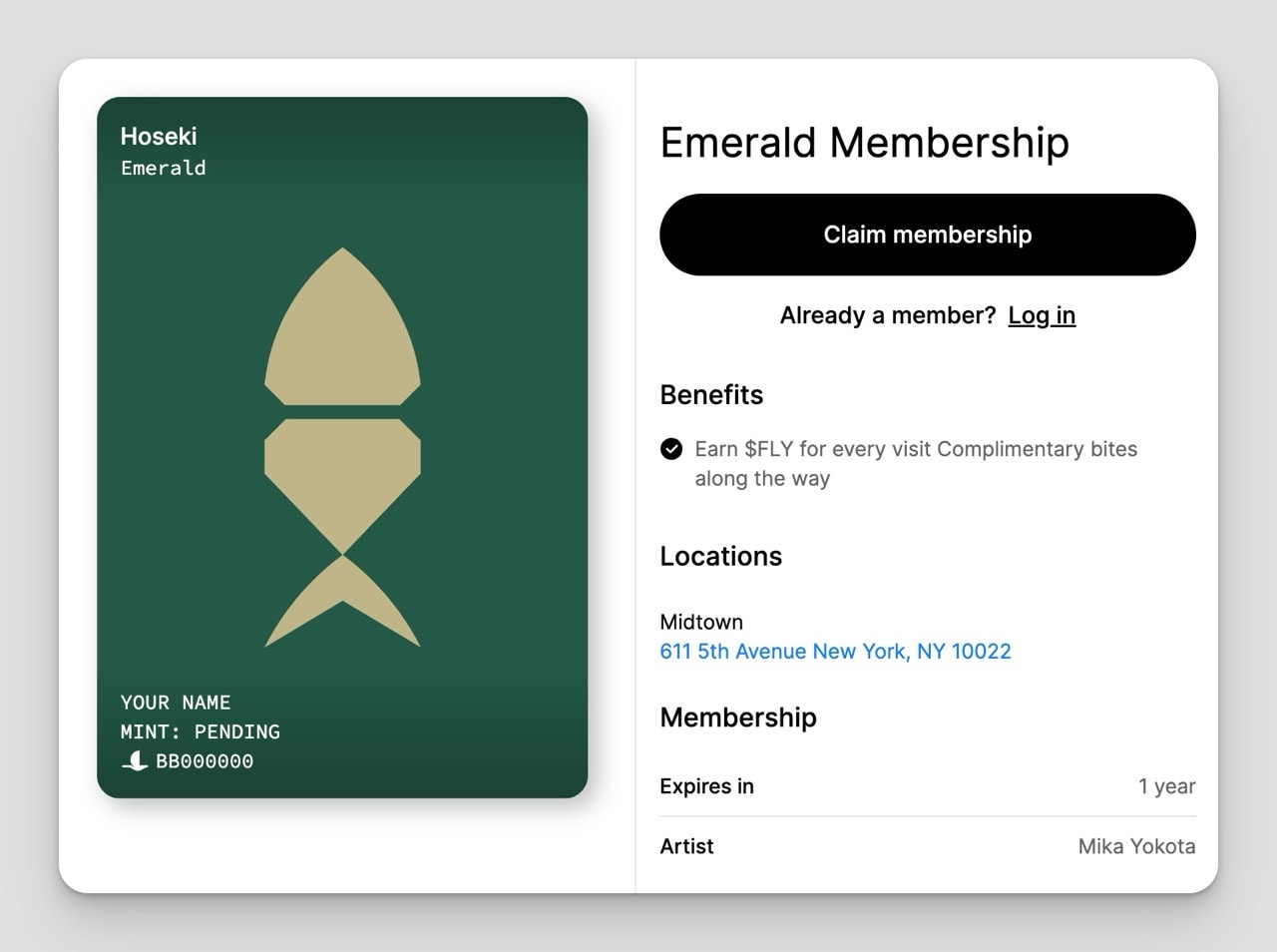Click the MINT: PENDING status text
Image resolution: width=1277 pixels, height=952 pixels.
click(199, 731)
